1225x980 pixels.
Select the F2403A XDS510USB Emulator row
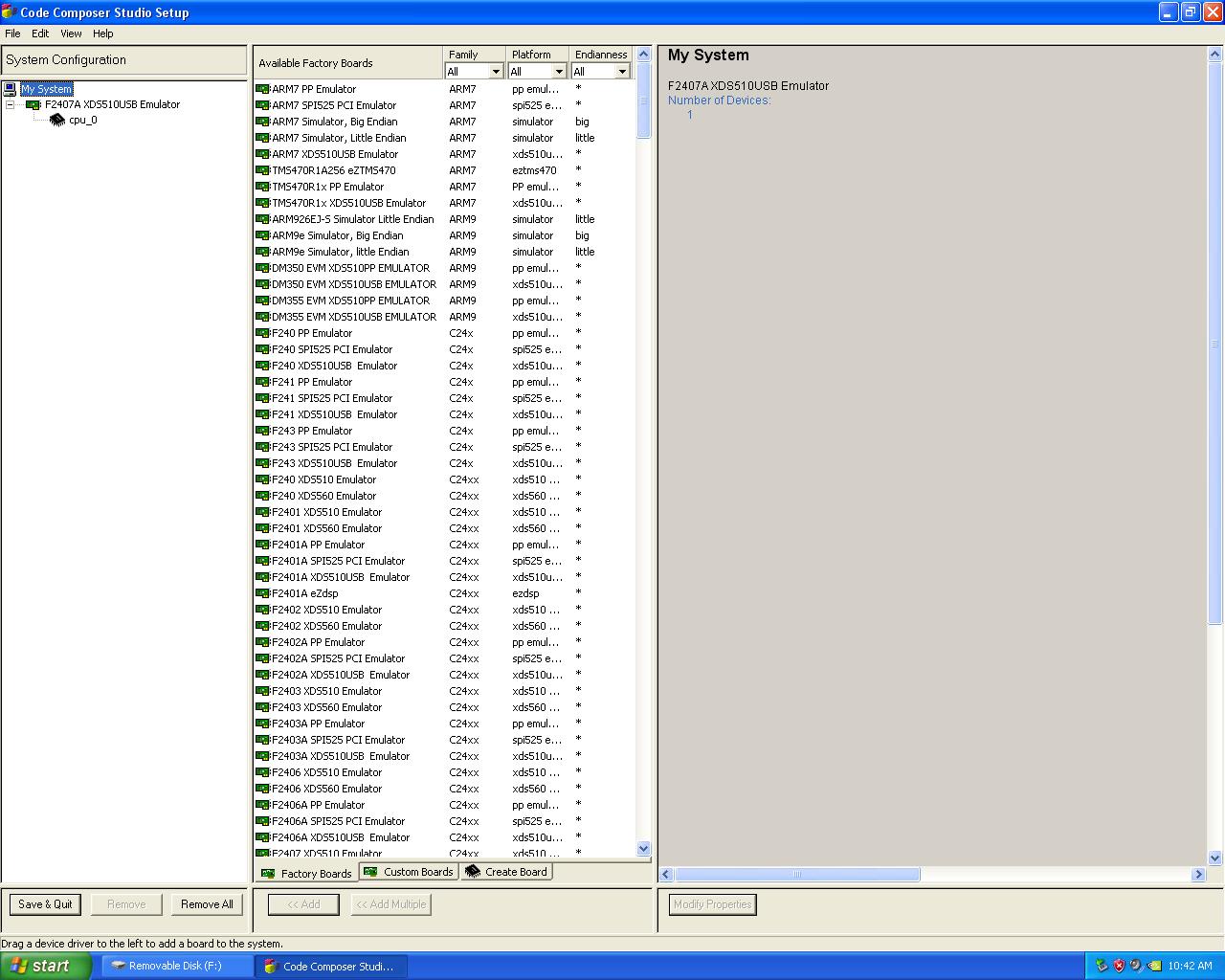(443, 756)
